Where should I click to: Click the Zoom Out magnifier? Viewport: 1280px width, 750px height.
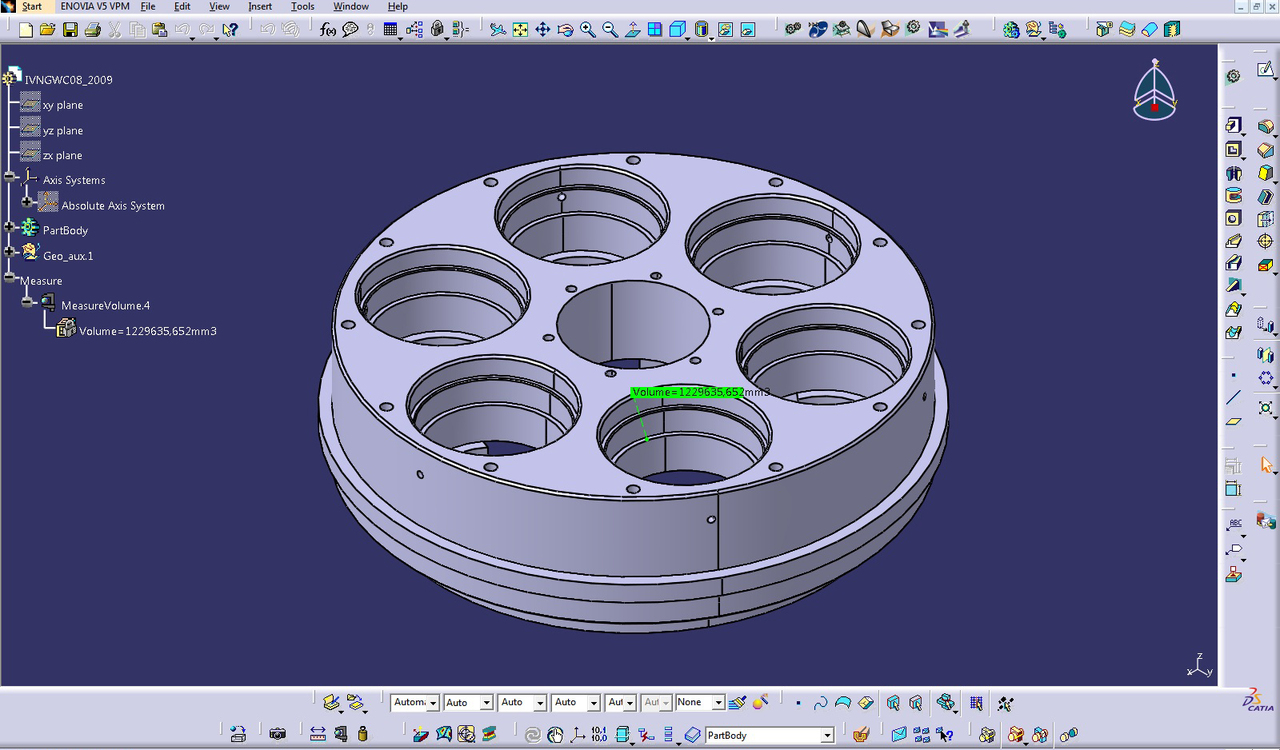[609, 30]
